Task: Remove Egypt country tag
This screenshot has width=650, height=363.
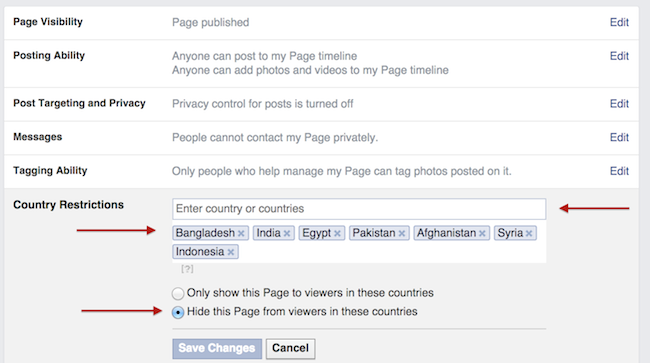Action: (337, 234)
